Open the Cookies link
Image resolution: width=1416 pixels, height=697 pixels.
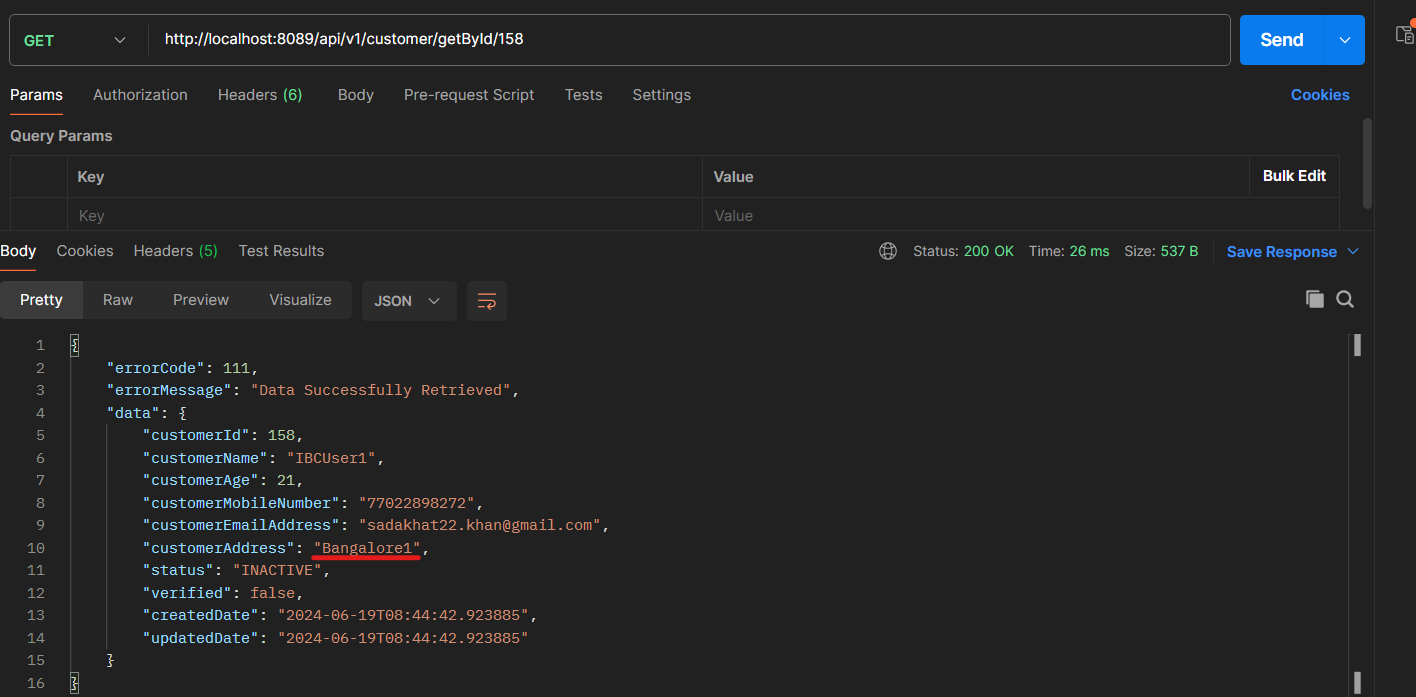(1320, 95)
